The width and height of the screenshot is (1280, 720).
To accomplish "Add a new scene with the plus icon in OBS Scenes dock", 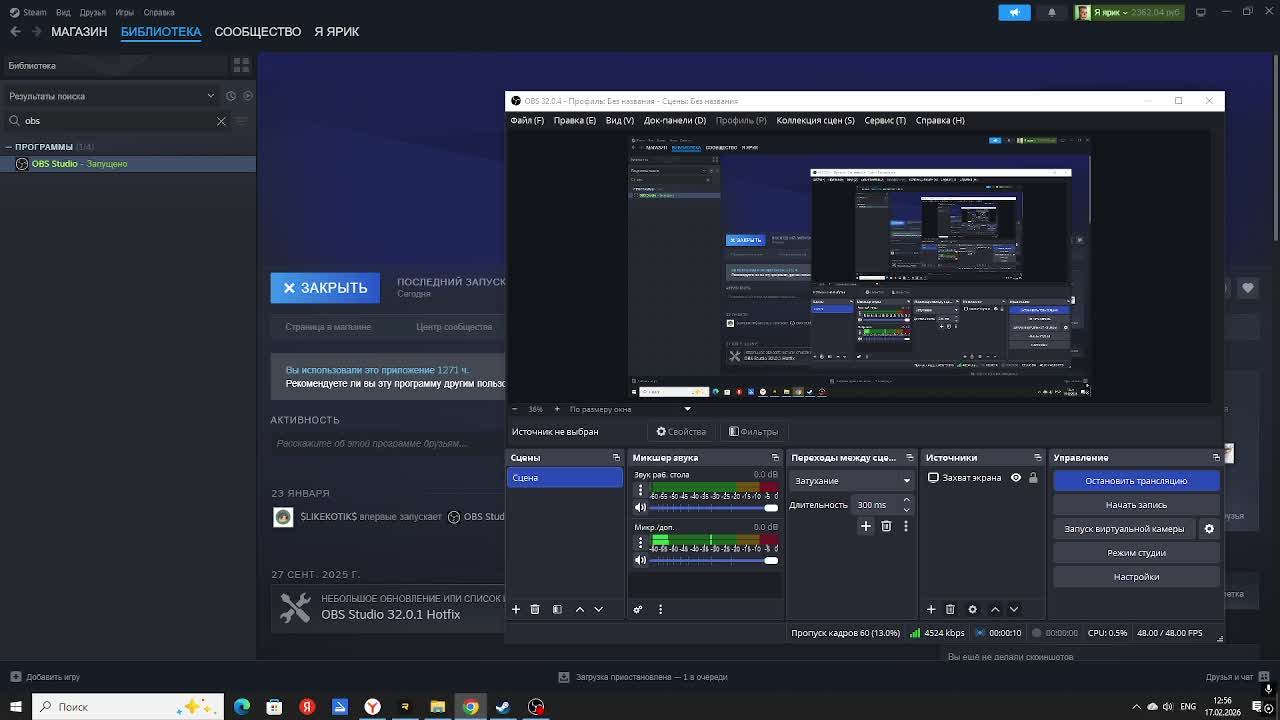I will point(516,609).
